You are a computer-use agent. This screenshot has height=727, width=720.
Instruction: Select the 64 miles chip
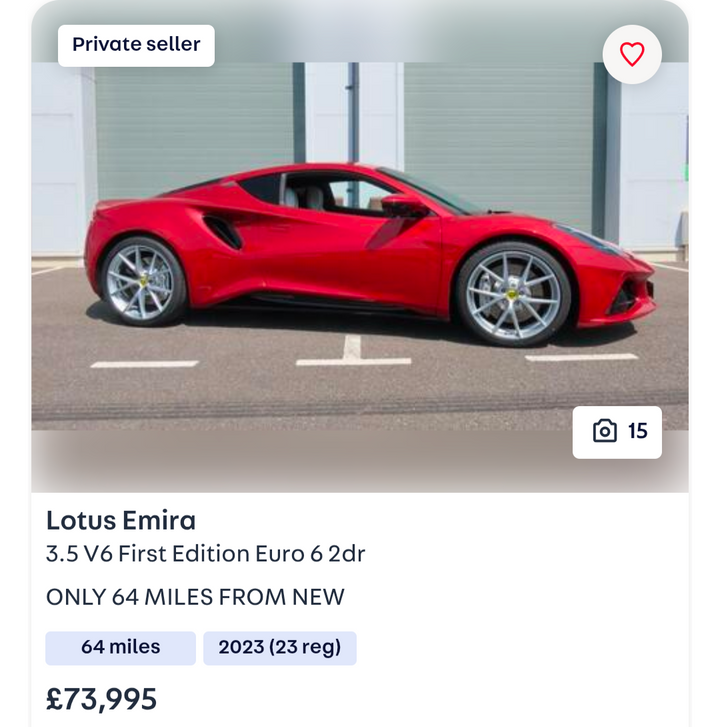[x=120, y=648]
